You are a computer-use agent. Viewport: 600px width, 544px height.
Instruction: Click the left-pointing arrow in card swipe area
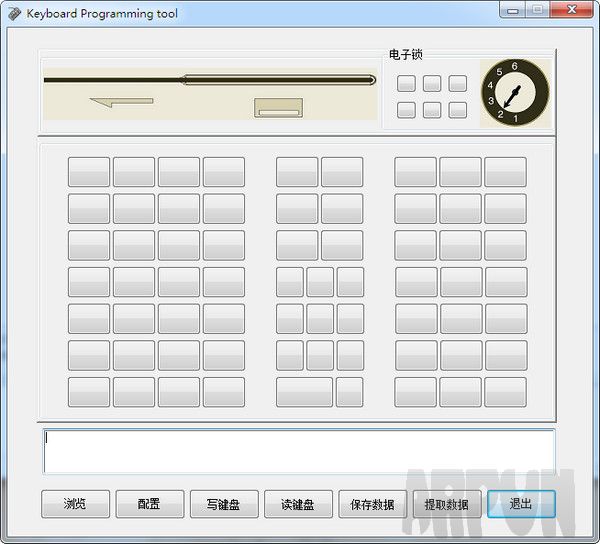tap(121, 101)
